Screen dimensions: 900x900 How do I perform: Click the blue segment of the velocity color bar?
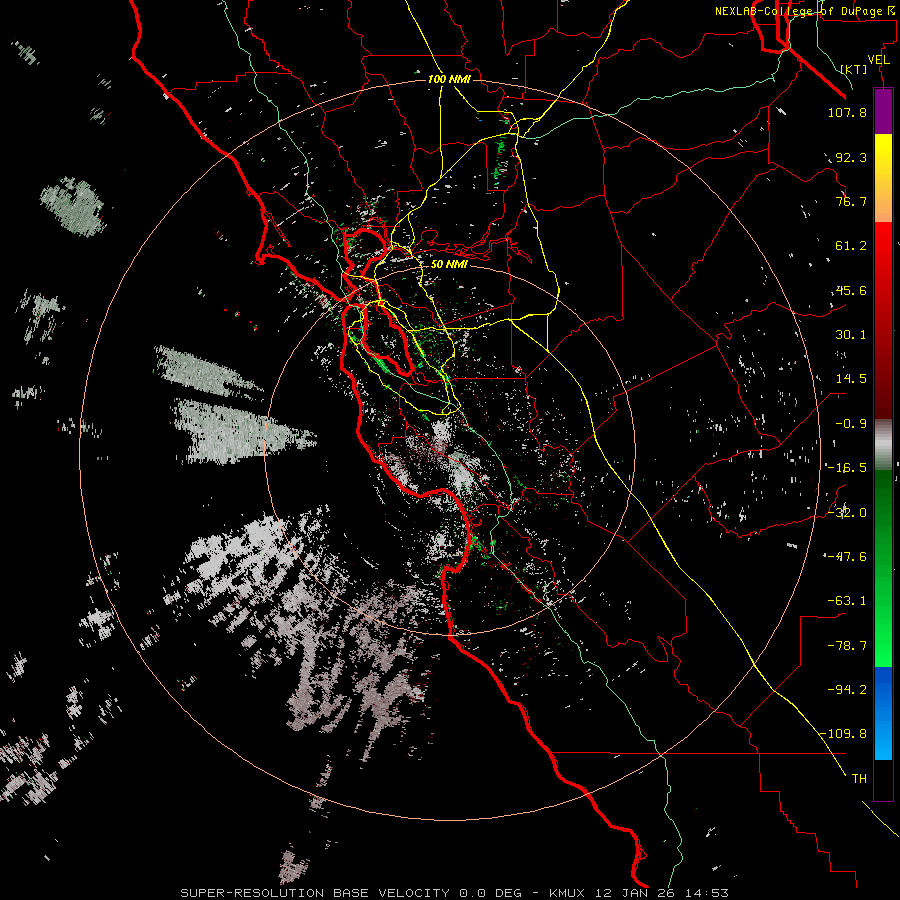click(x=883, y=713)
